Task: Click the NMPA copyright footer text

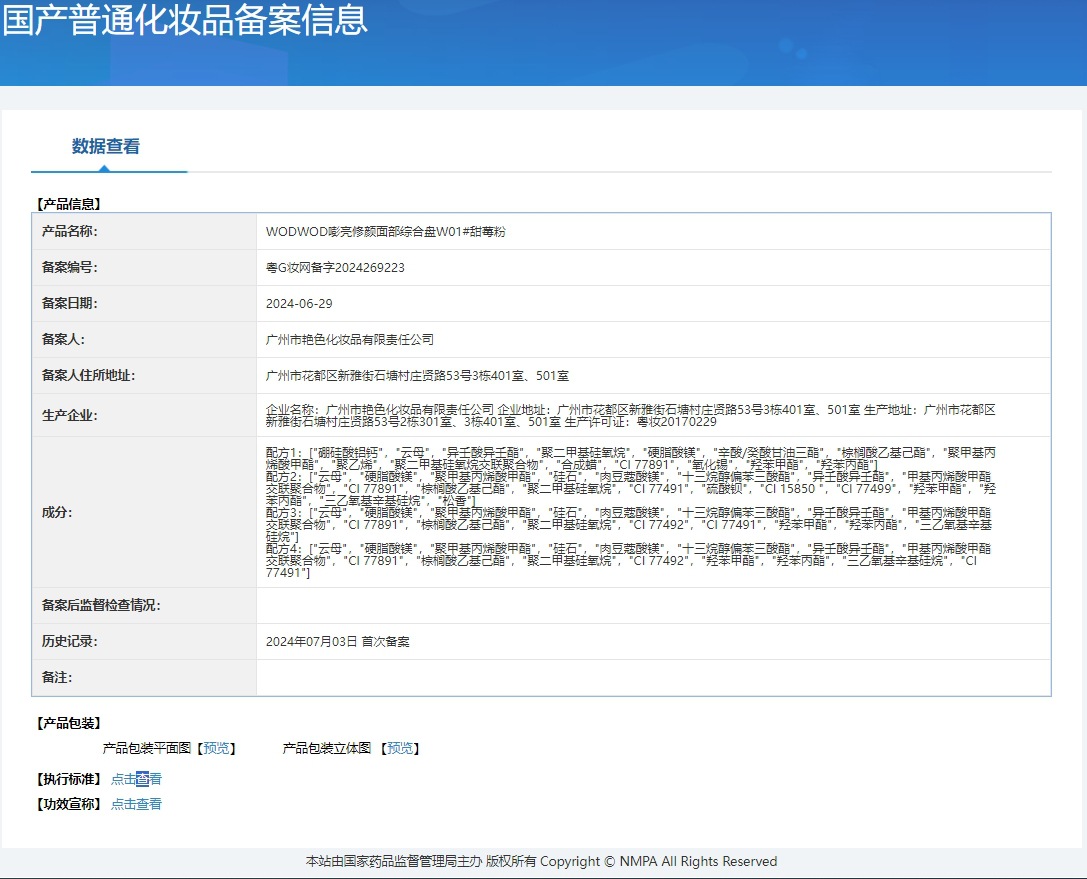Action: click(x=541, y=862)
